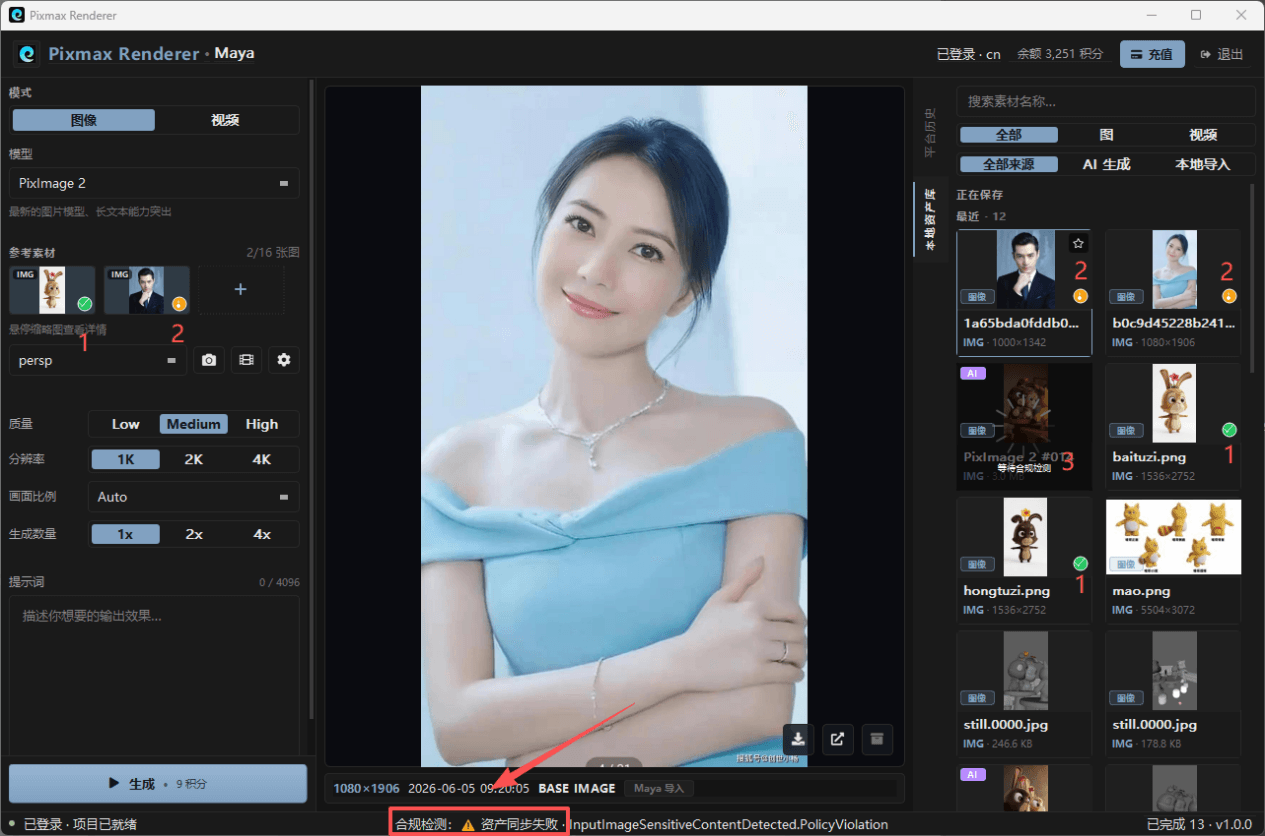Choose 4K resolution
Image resolution: width=1265 pixels, height=836 pixels.
[x=262, y=459]
